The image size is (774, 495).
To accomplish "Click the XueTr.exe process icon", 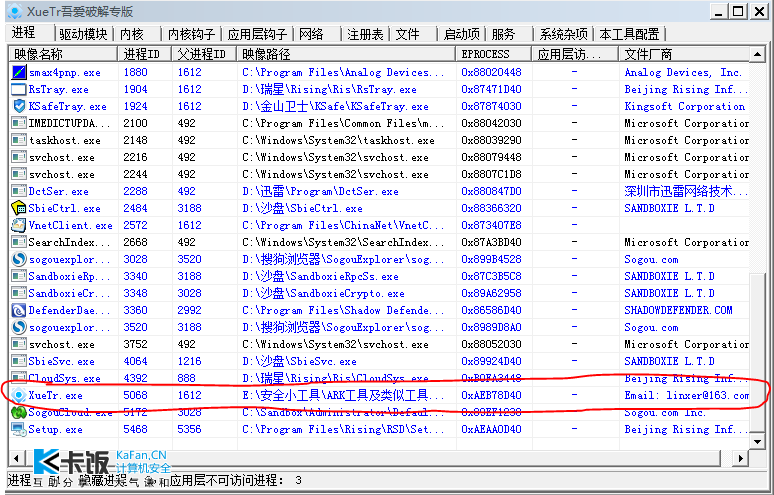I will pyautogui.click(x=19, y=395).
